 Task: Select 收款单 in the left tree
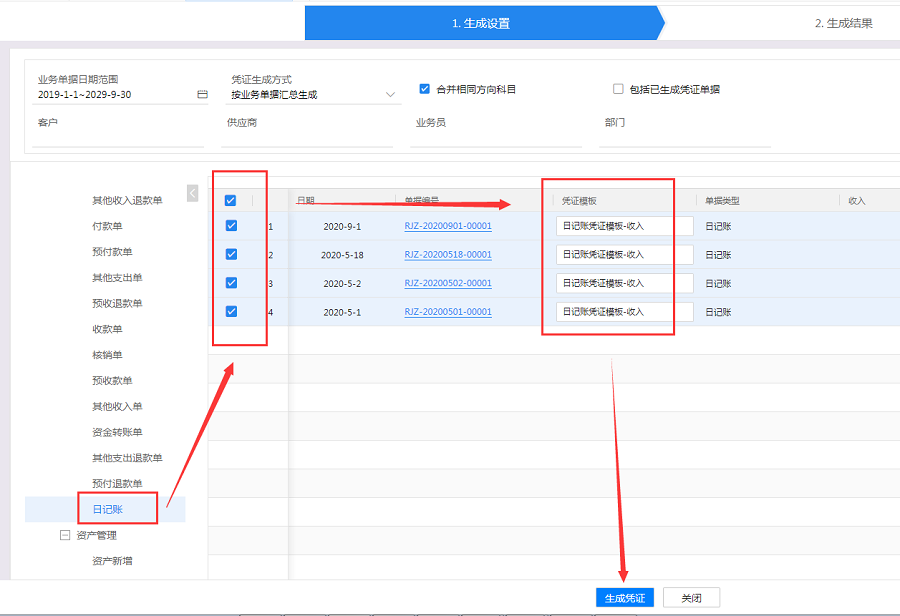pyautogui.click(x=107, y=329)
